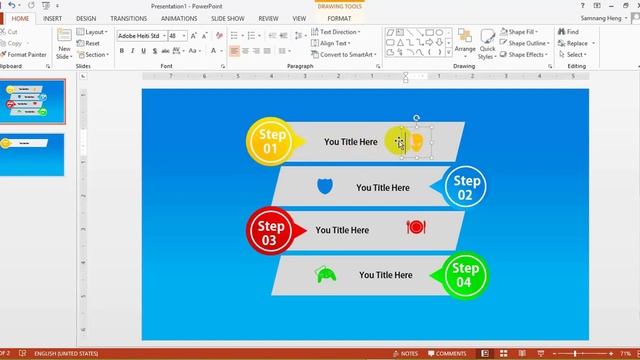Open the VIEW tab

(299, 18)
